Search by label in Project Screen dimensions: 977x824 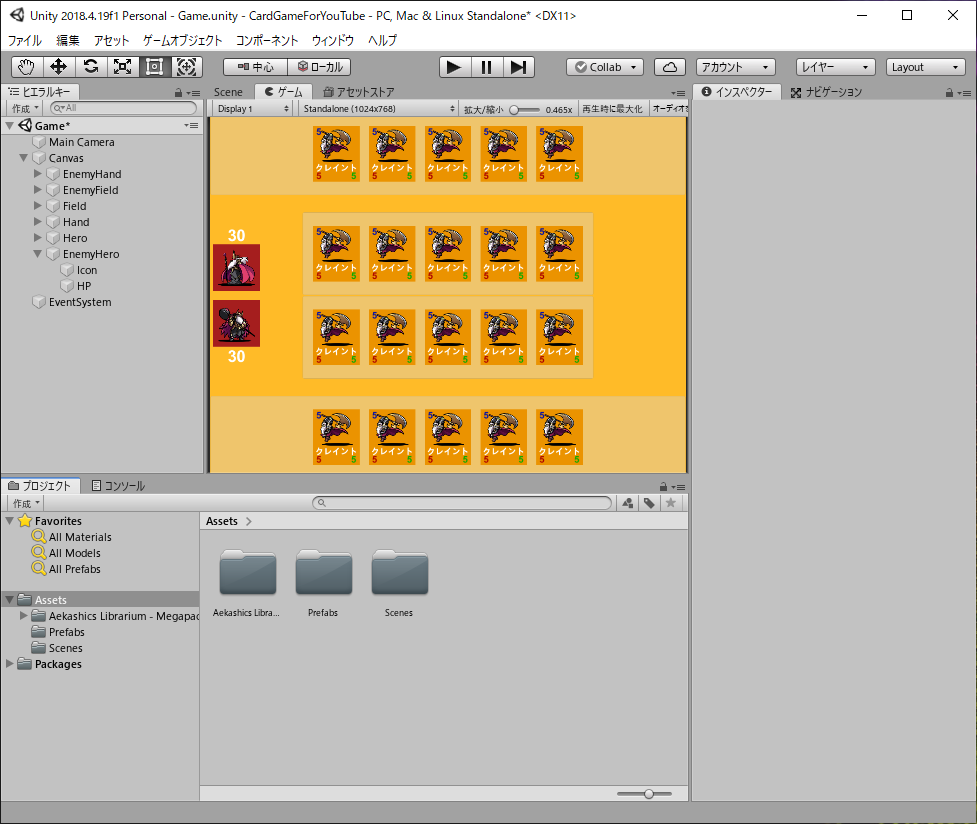(x=649, y=503)
